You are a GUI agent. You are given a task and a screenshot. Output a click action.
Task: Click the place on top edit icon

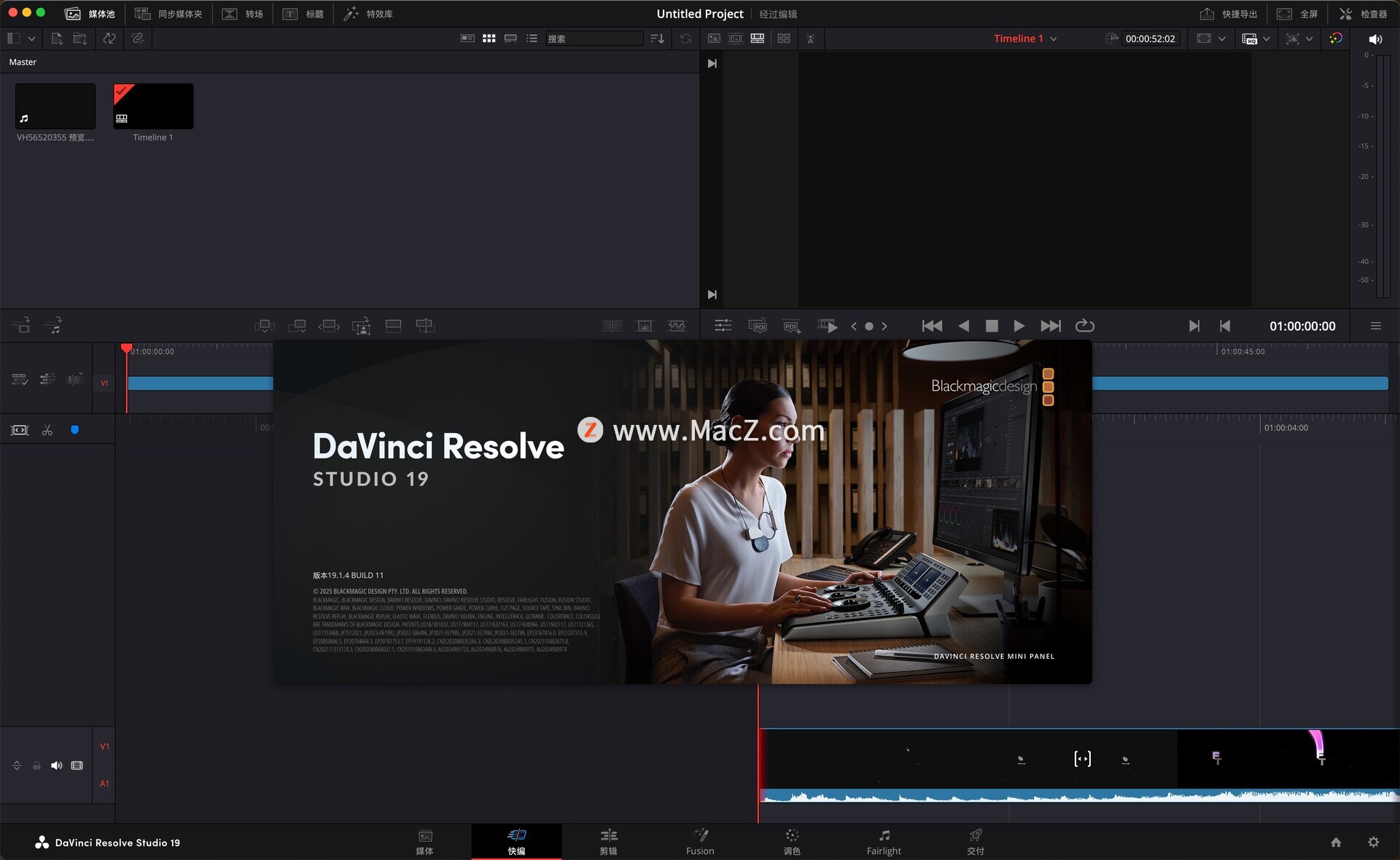pos(393,326)
